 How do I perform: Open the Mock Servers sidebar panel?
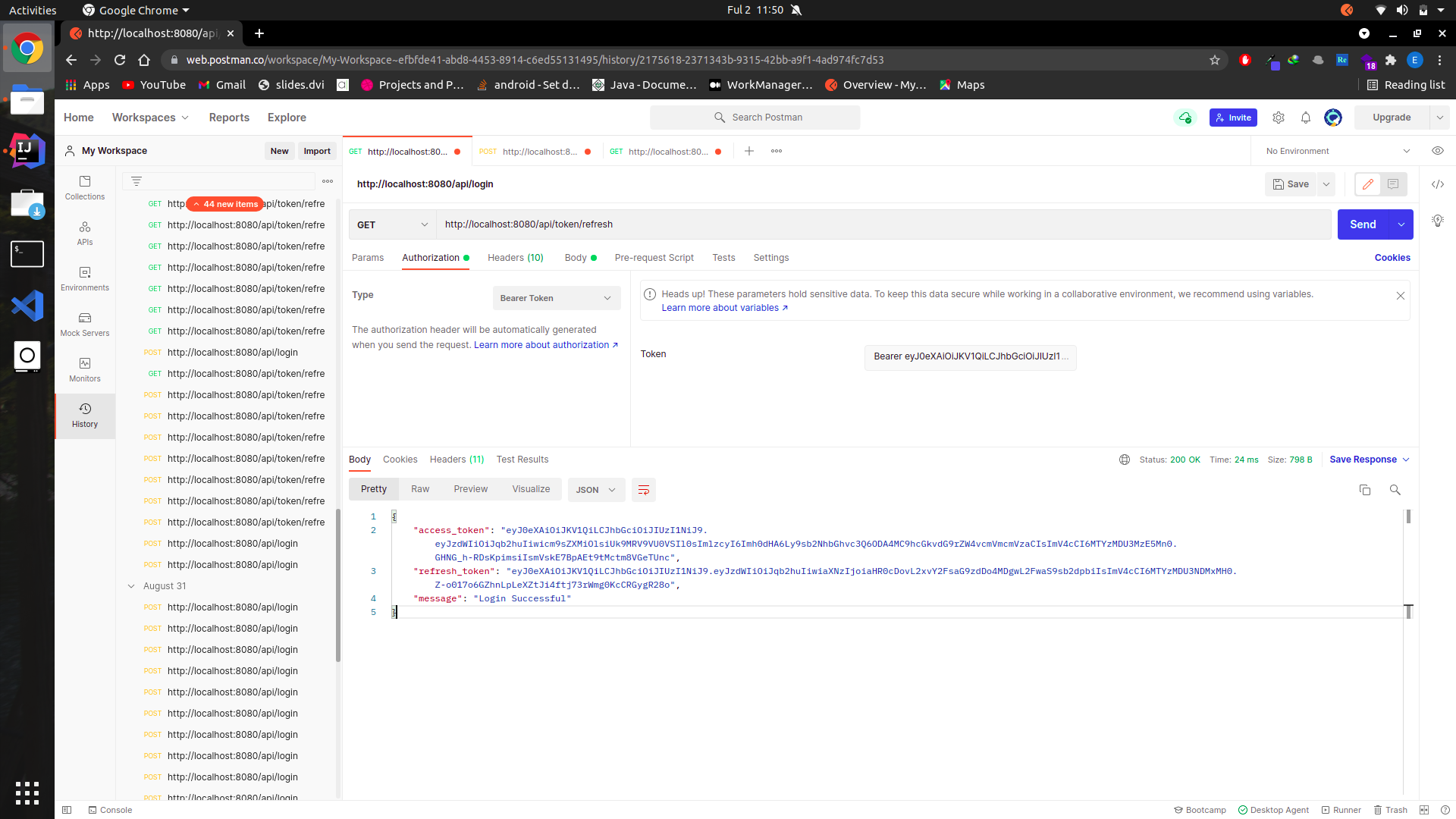click(x=85, y=324)
